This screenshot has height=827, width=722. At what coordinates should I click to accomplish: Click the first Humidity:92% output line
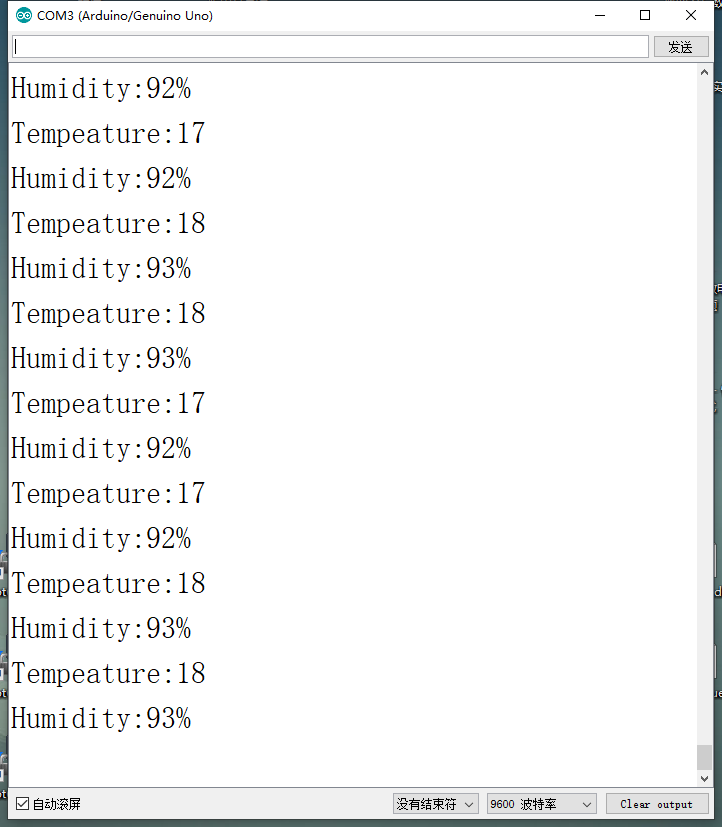click(101, 88)
